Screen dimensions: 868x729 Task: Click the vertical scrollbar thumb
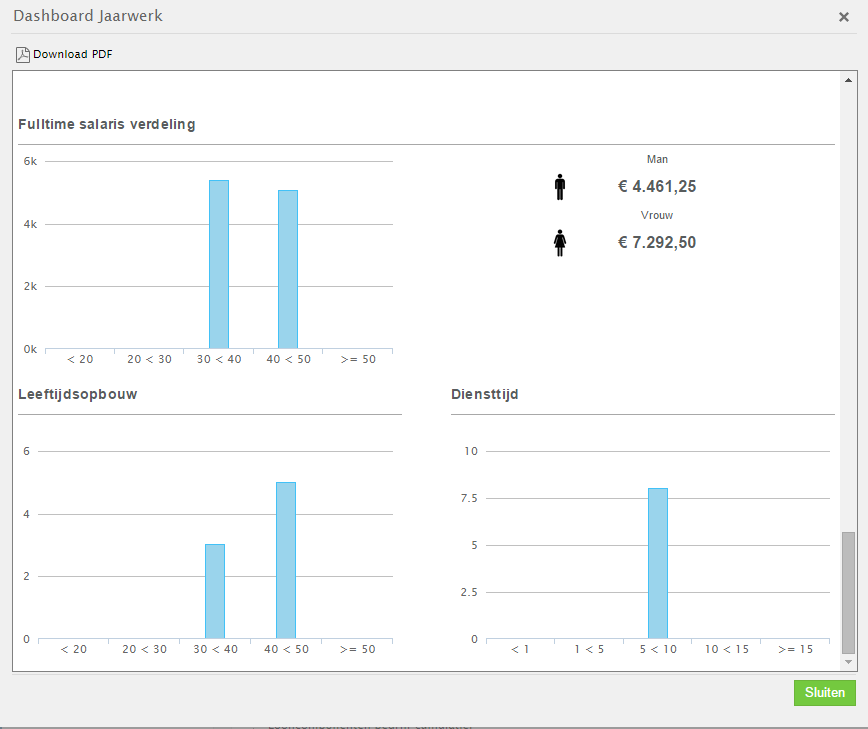pyautogui.click(x=848, y=593)
